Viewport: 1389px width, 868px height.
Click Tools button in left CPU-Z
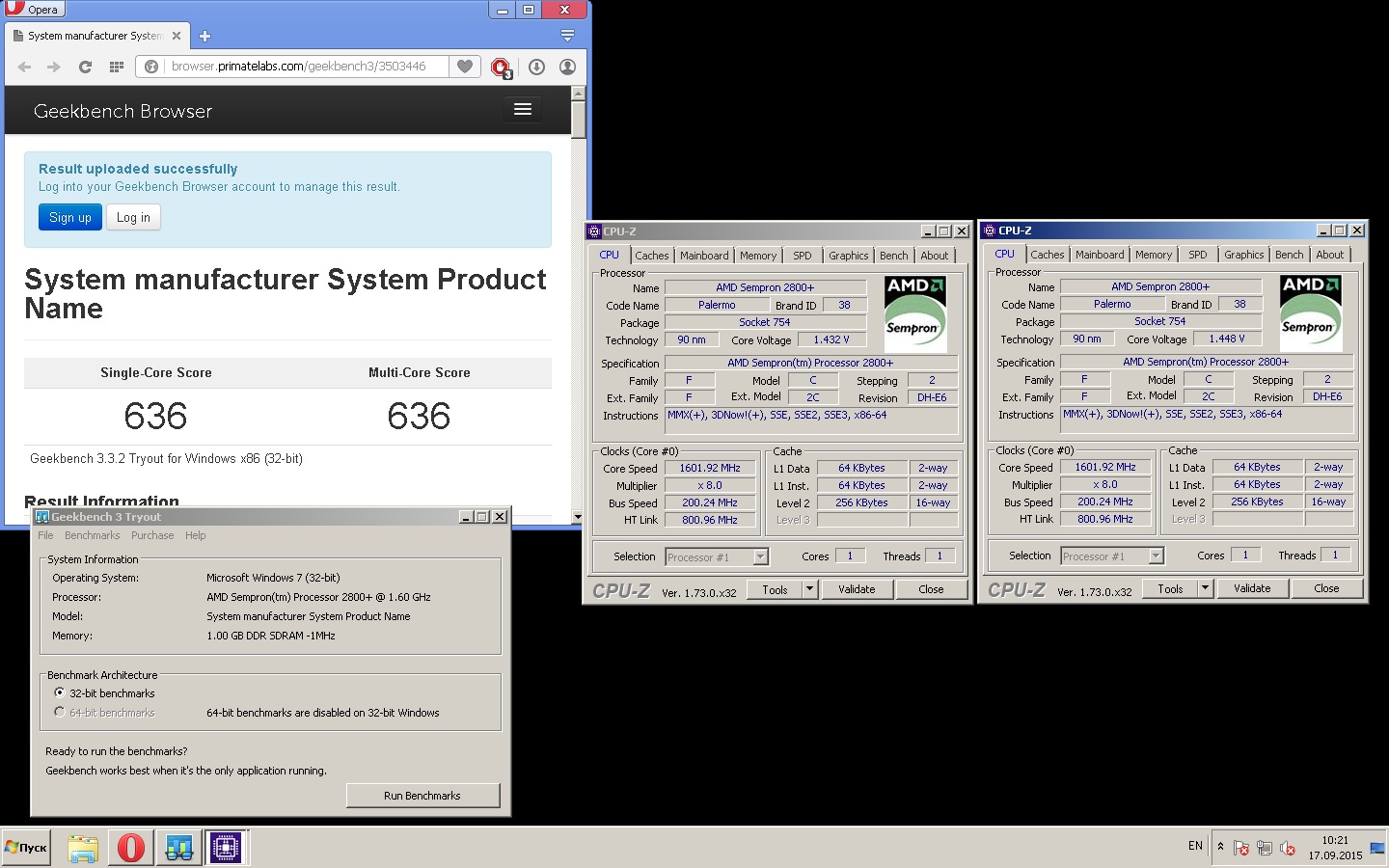click(x=775, y=589)
